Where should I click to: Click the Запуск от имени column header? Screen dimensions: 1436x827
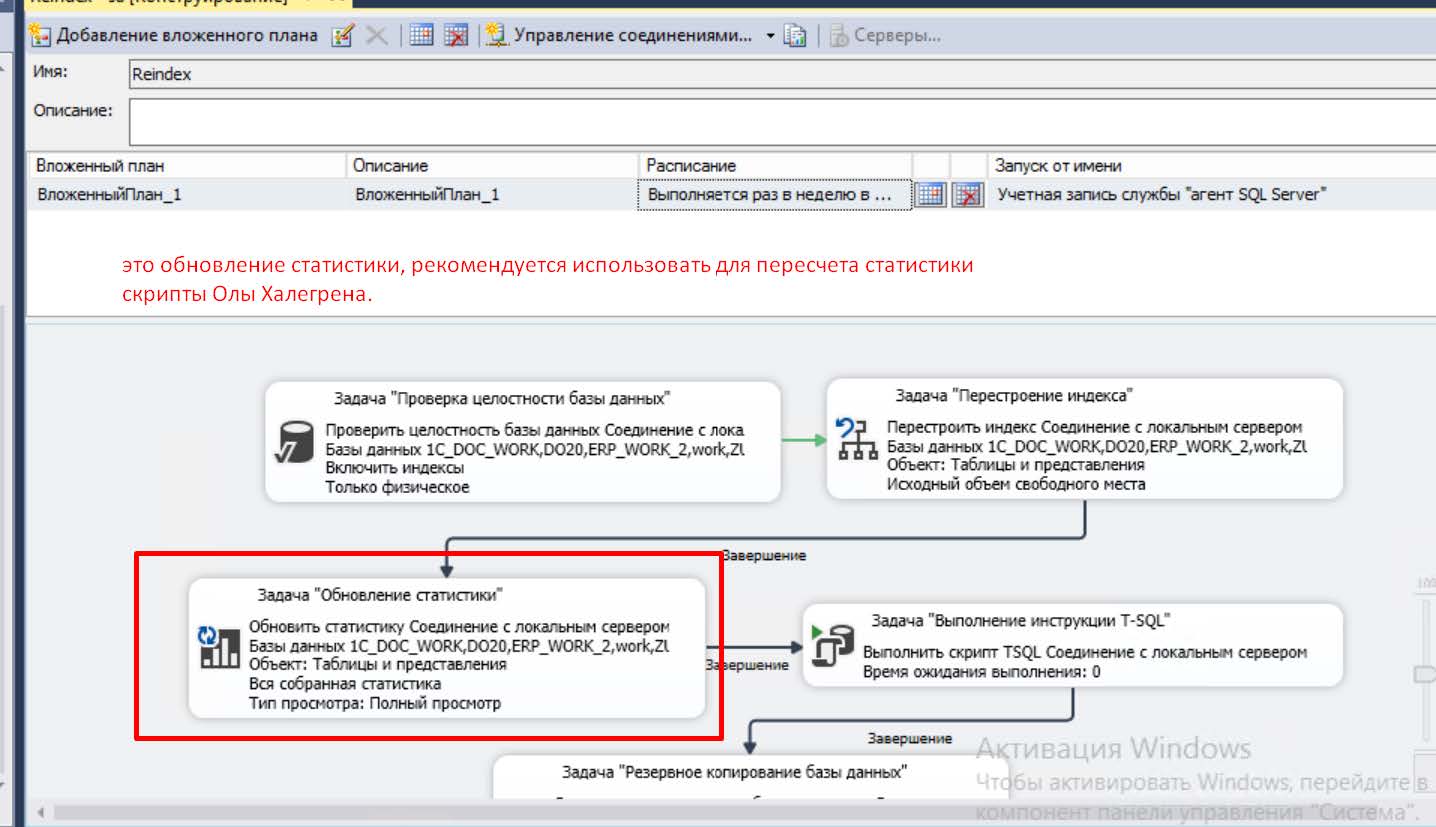coord(1212,166)
